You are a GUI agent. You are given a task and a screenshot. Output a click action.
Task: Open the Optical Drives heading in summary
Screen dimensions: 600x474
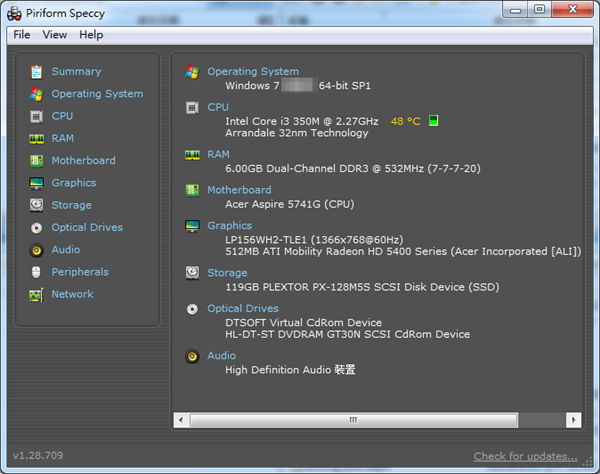(242, 309)
